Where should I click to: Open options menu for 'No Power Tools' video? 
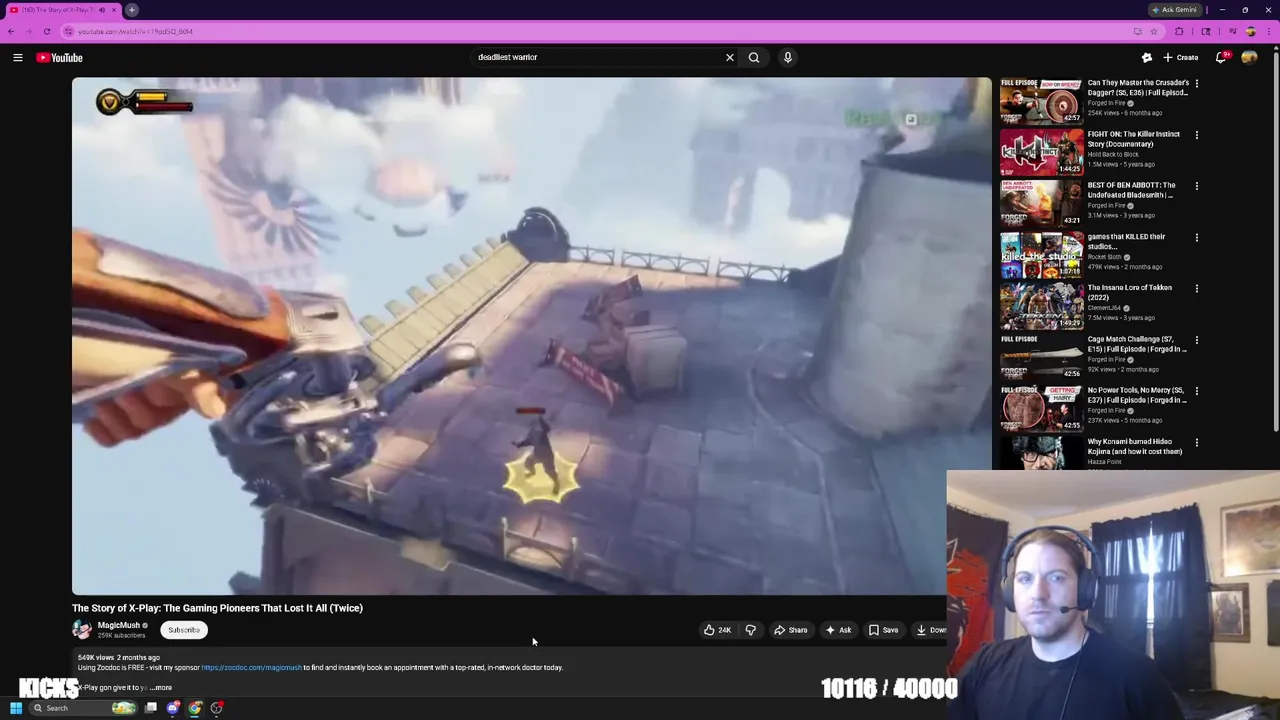(x=1196, y=391)
